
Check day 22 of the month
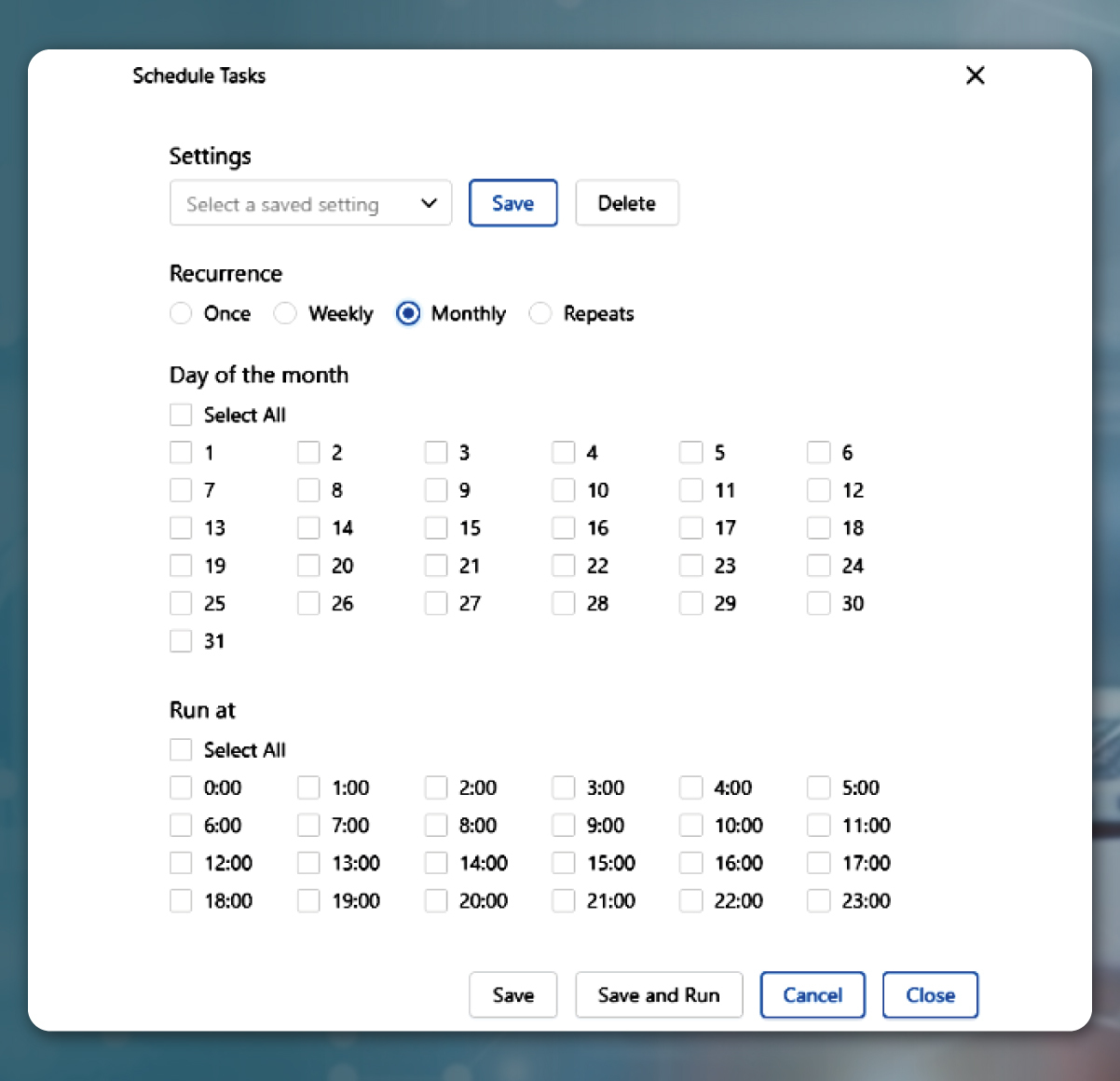click(563, 565)
